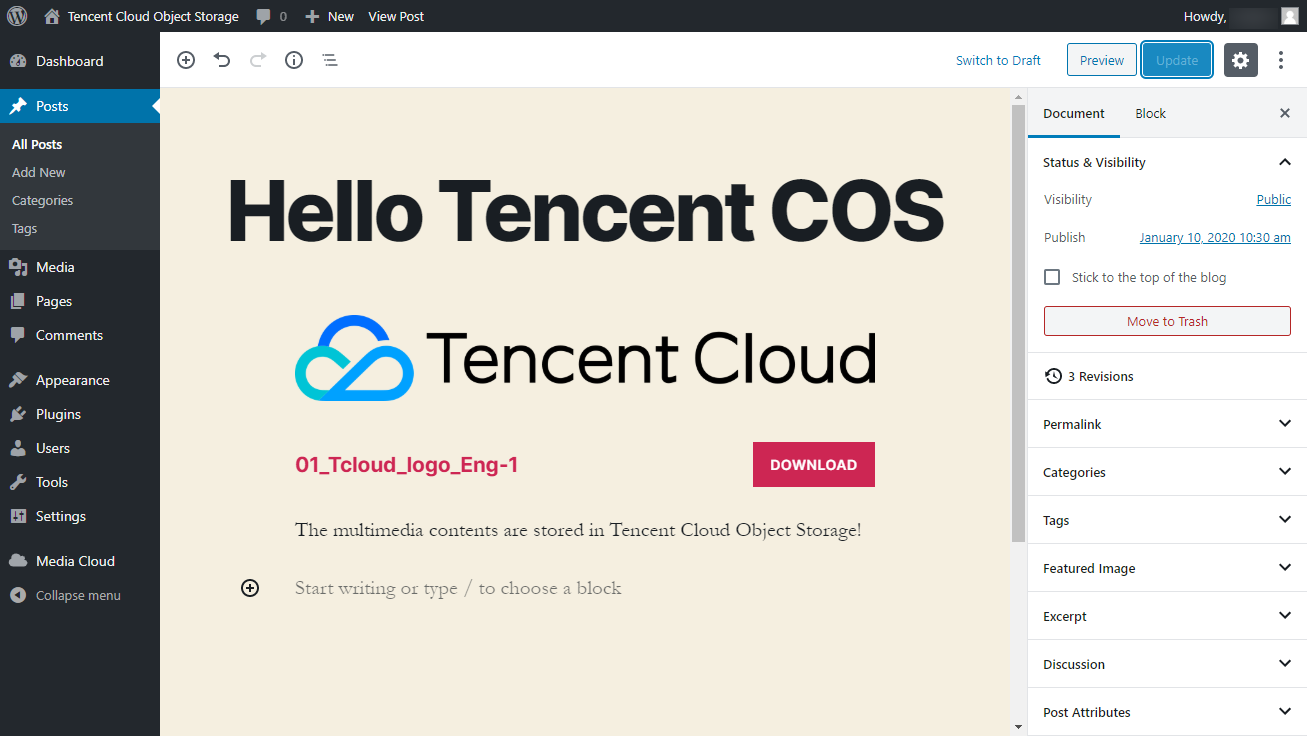
Task: Click the plus New icon in admin bar
Action: [312, 17]
